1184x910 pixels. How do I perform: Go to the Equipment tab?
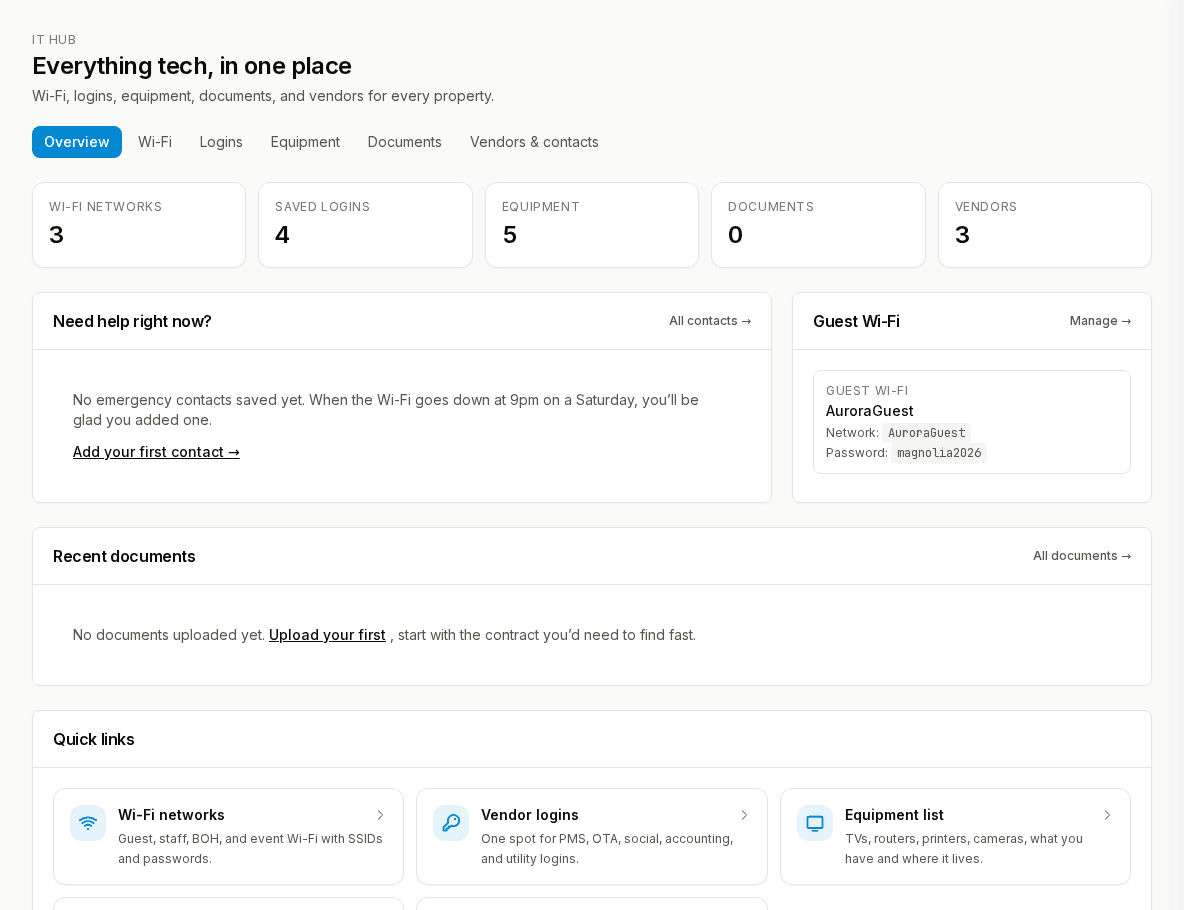click(305, 142)
